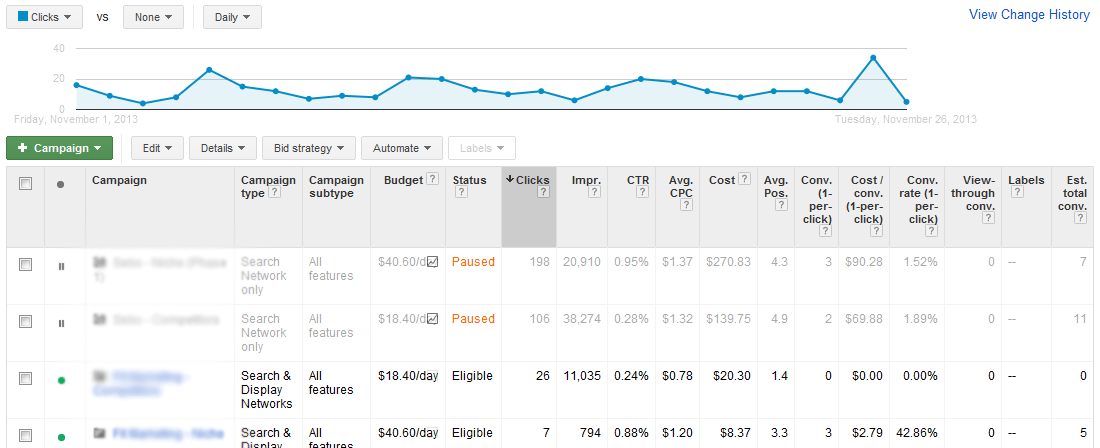Open help icon under View-through conv. header
This screenshot has height=448, width=1100.
coord(988,218)
